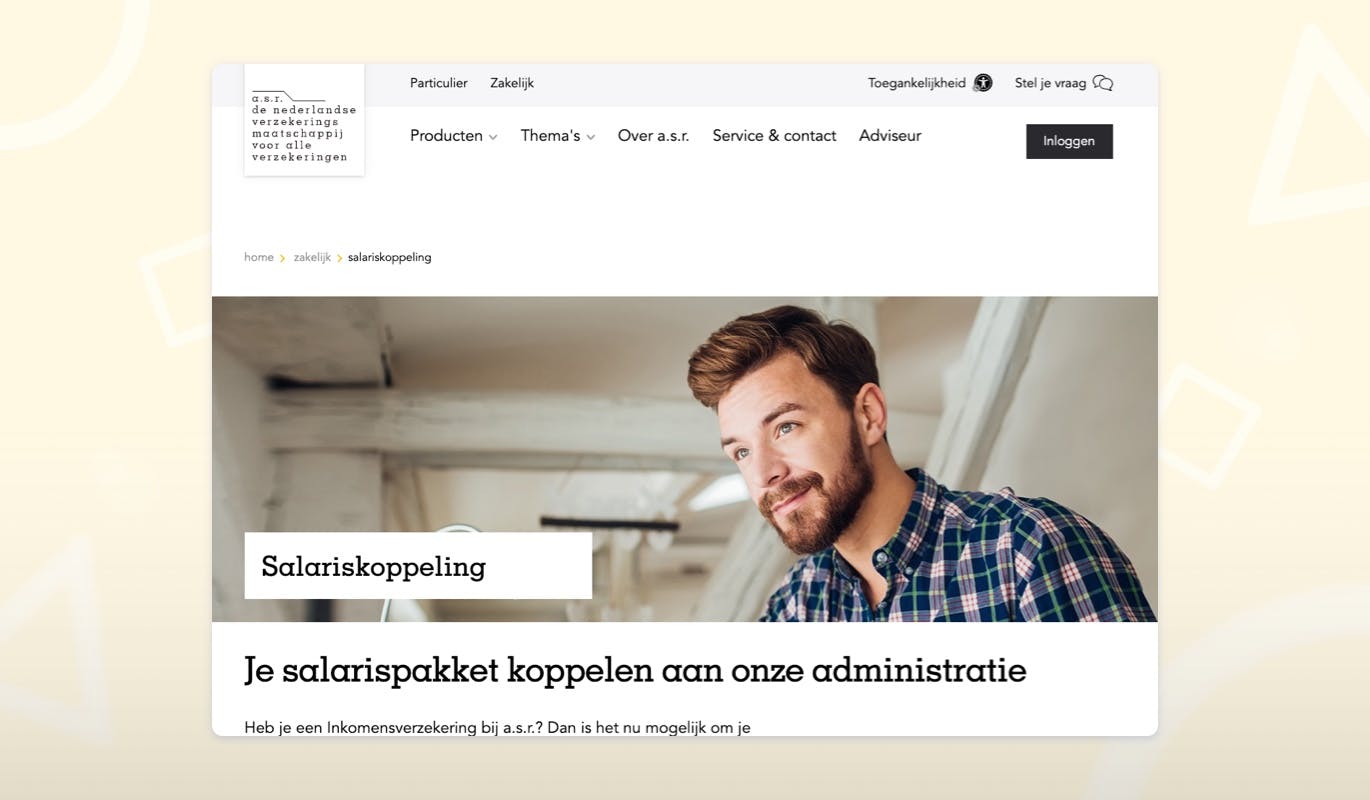The width and height of the screenshot is (1370, 800).
Task: Click the Inloggen button
Action: tap(1069, 141)
